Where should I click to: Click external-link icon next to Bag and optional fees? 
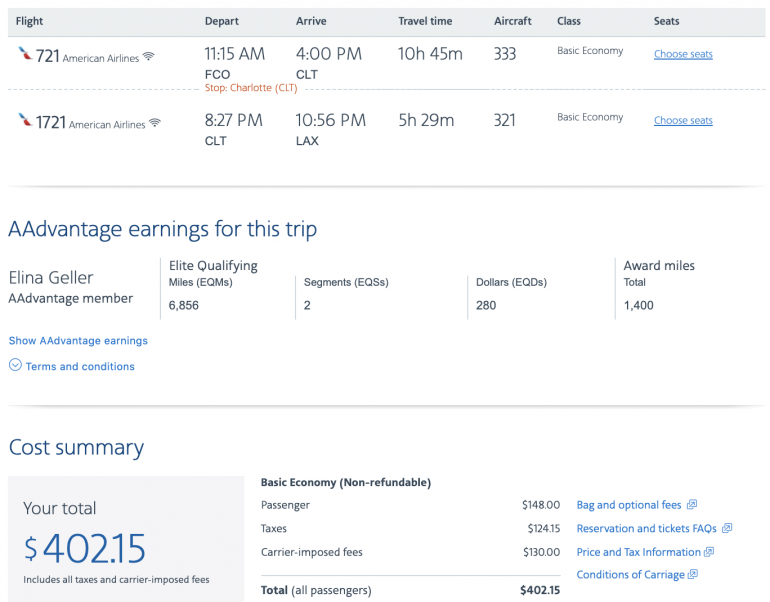pyautogui.click(x=692, y=505)
